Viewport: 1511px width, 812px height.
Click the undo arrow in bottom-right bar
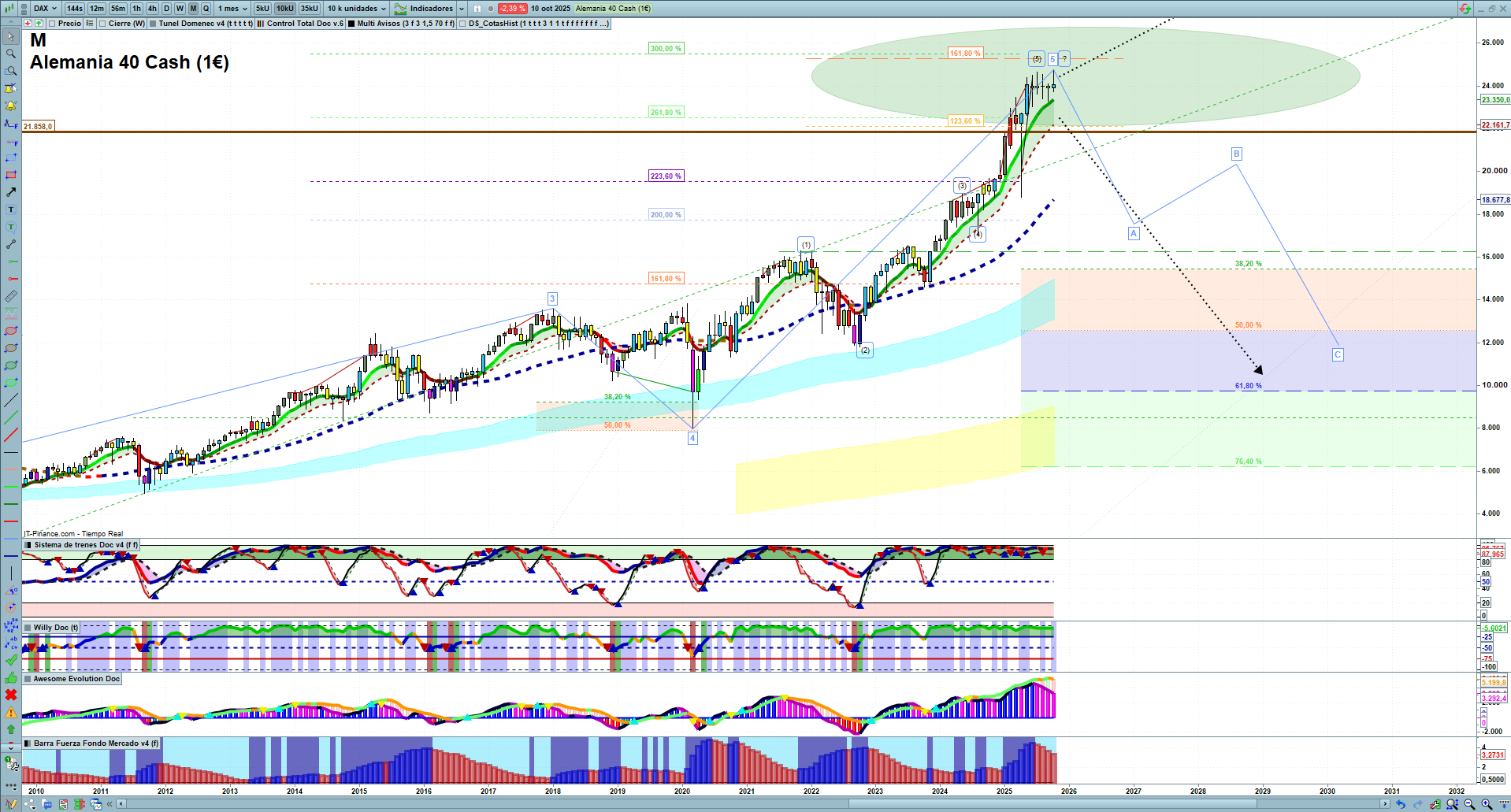point(1400,804)
